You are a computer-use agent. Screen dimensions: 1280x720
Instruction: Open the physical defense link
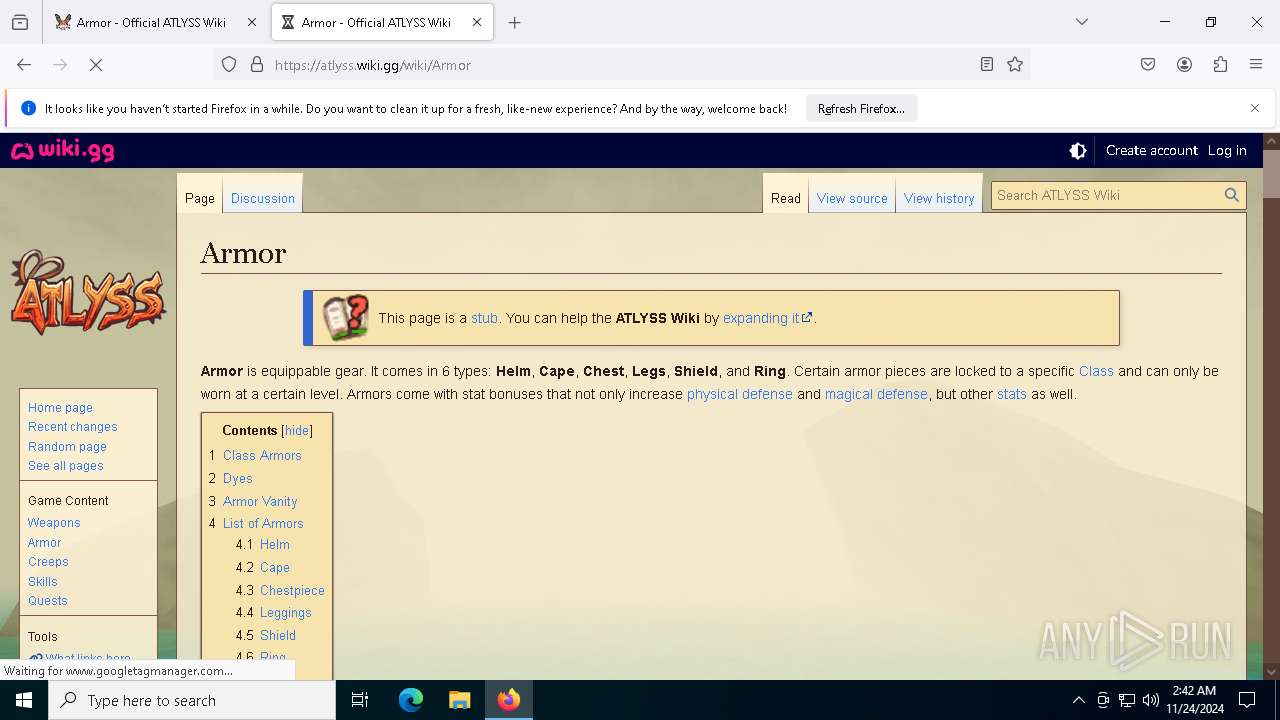coord(740,394)
